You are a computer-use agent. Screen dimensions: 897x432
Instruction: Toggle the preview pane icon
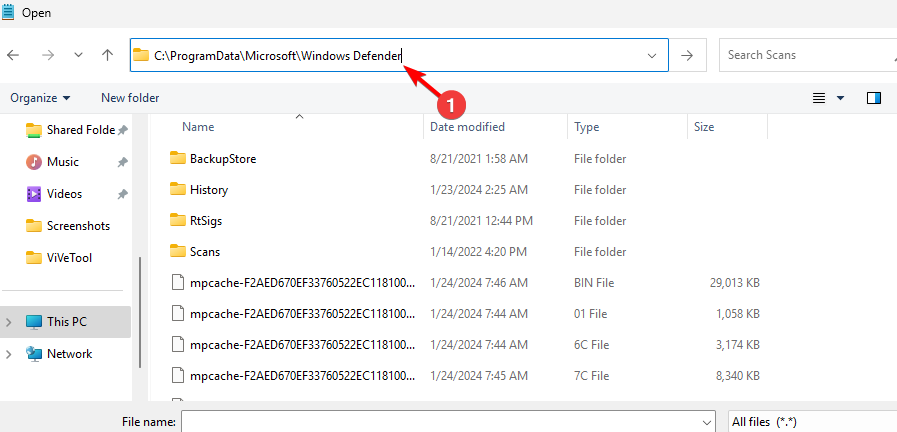tap(874, 98)
